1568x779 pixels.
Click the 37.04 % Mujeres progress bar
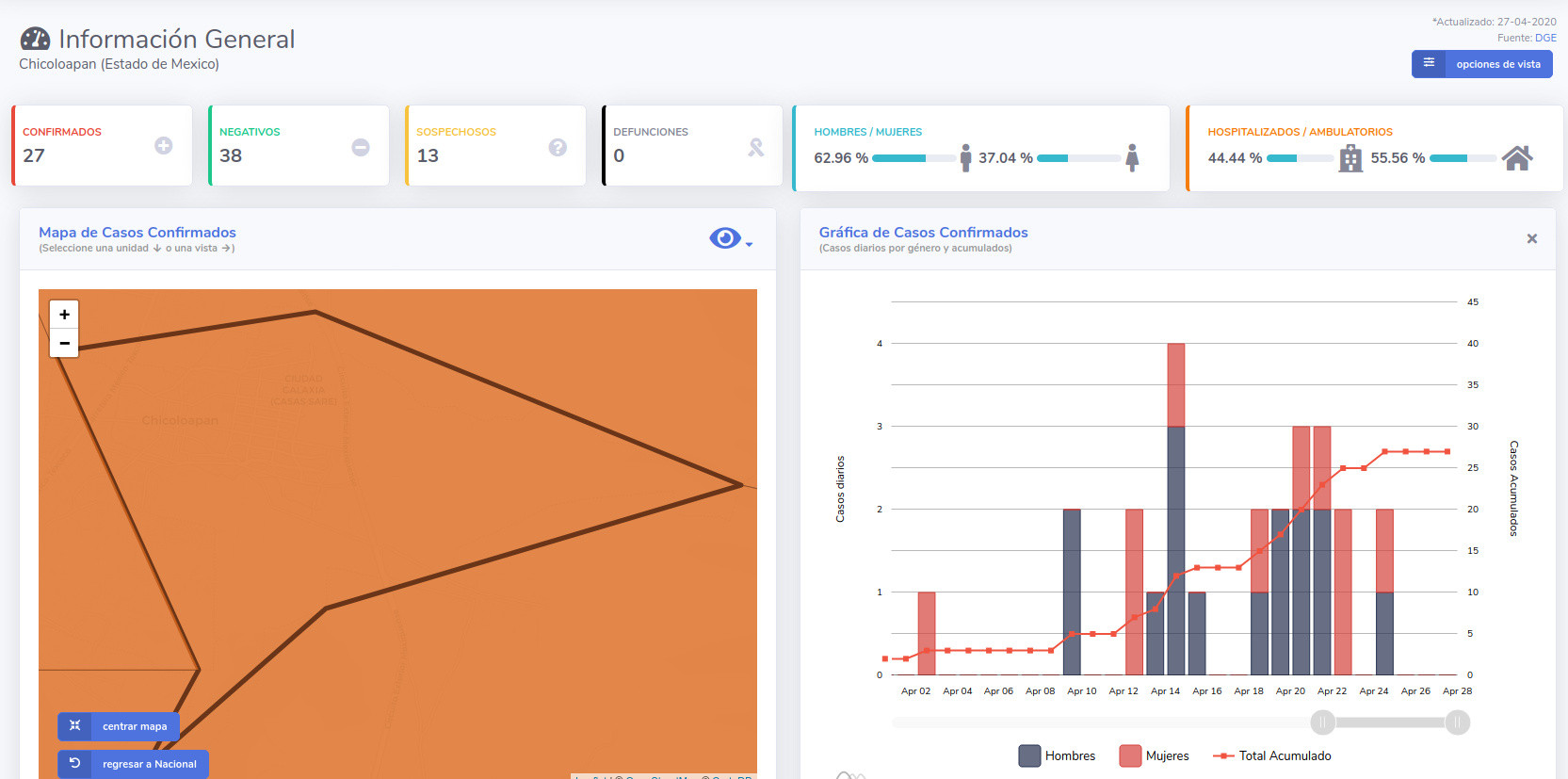tap(1079, 158)
